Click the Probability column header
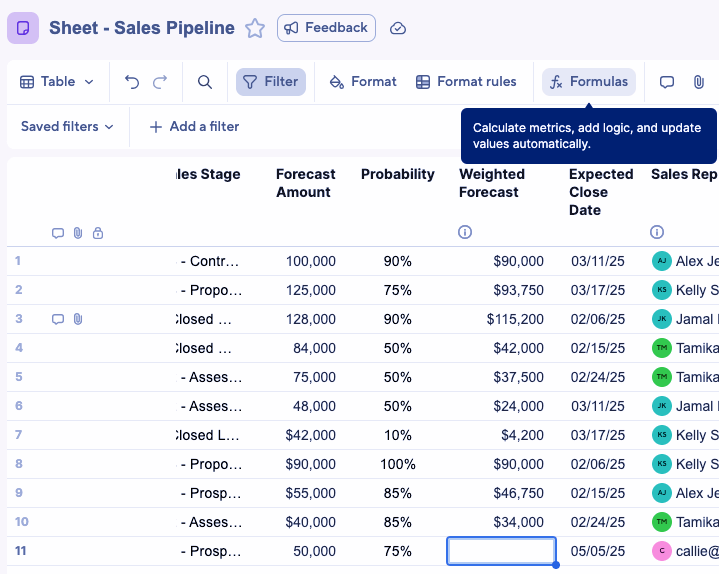Screen dimensions: 719x574 pos(397,174)
